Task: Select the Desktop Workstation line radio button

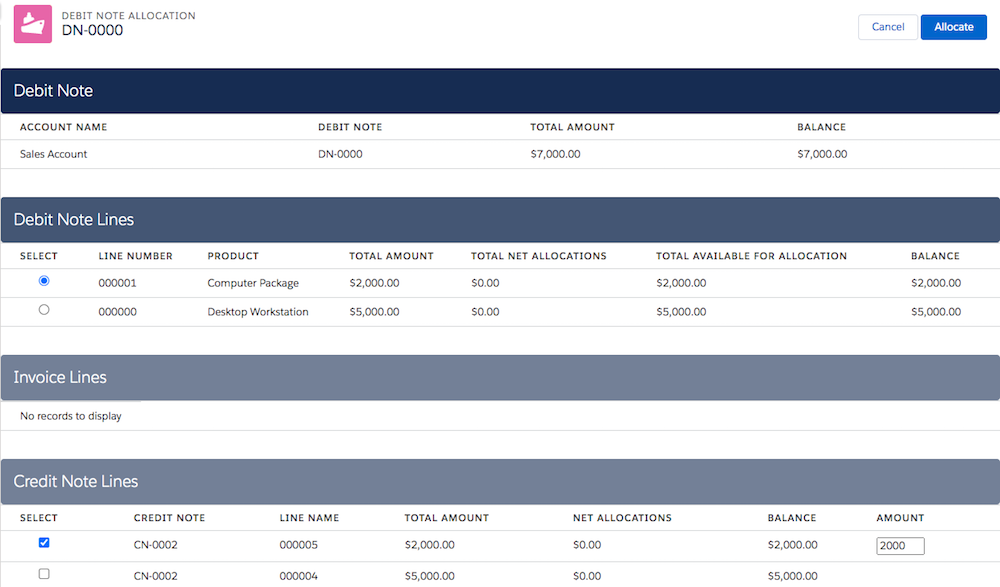Action: click(44, 309)
